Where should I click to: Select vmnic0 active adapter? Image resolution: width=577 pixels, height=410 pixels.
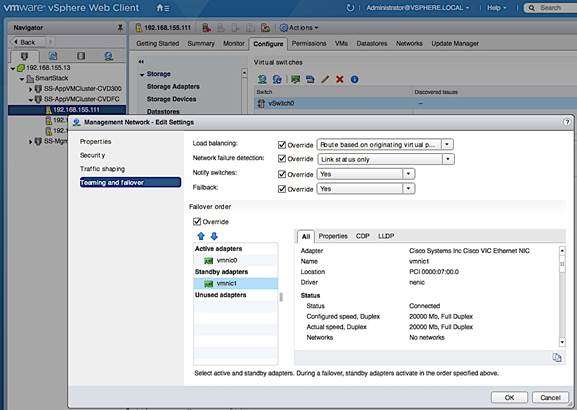tap(236, 260)
